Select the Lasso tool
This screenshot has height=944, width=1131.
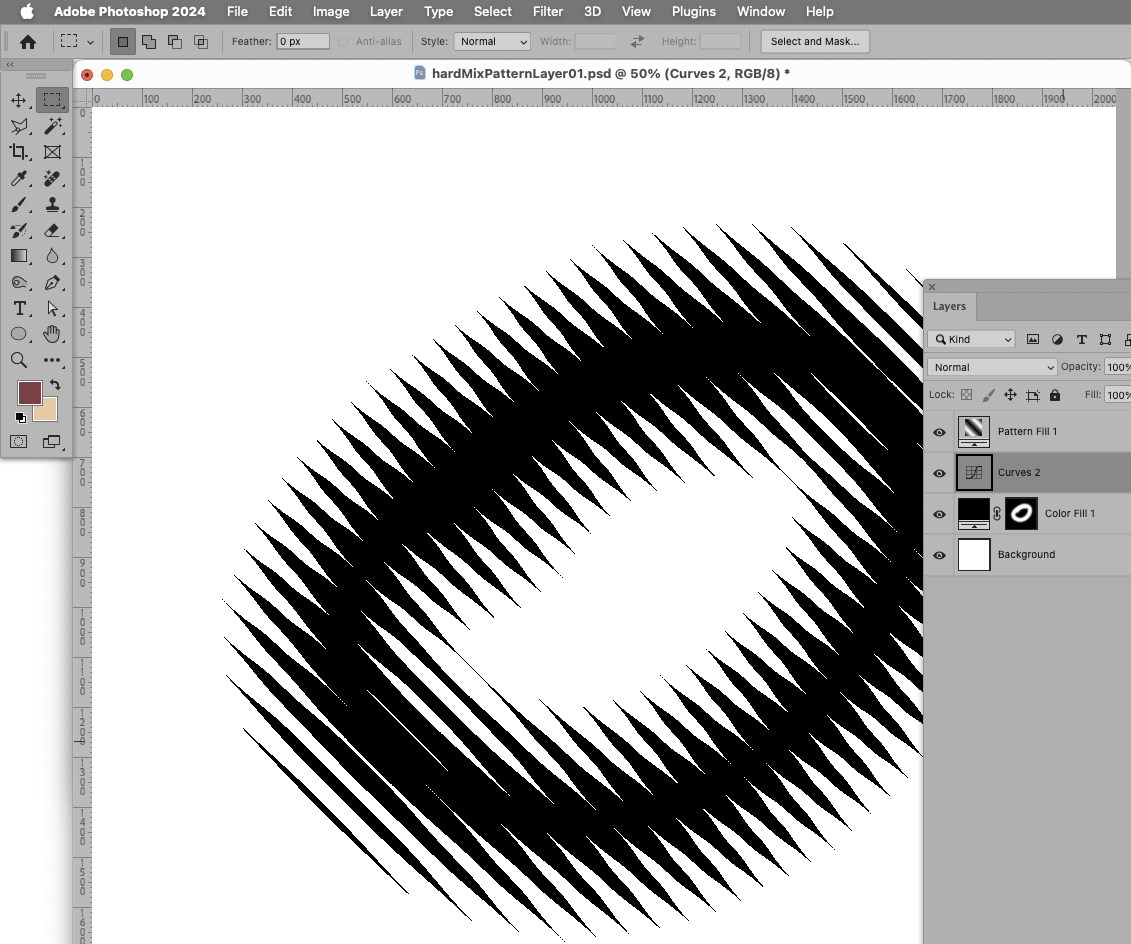coord(18,126)
